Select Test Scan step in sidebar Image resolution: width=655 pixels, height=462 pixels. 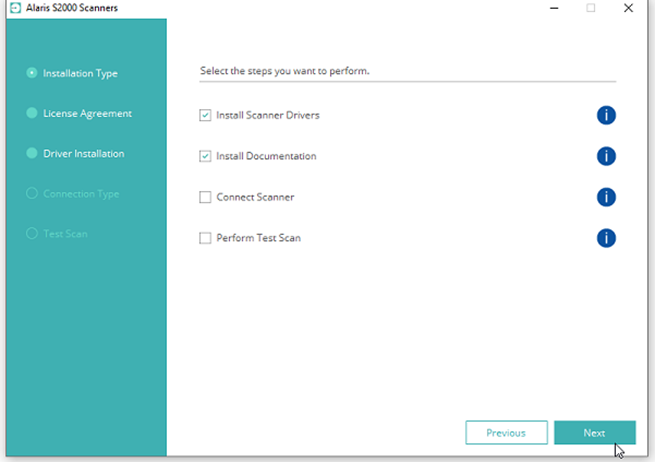pyautogui.click(x=57, y=234)
